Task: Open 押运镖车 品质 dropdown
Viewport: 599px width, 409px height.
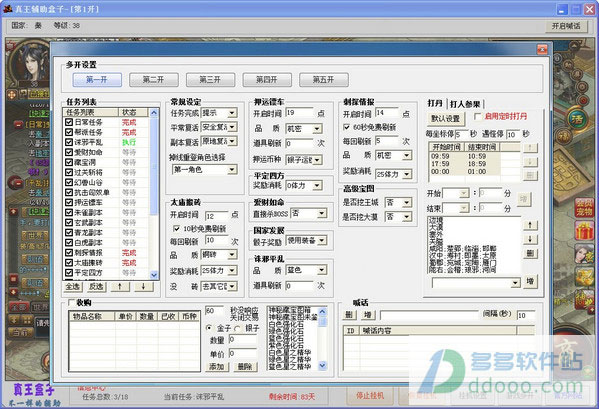Action: 317,129
